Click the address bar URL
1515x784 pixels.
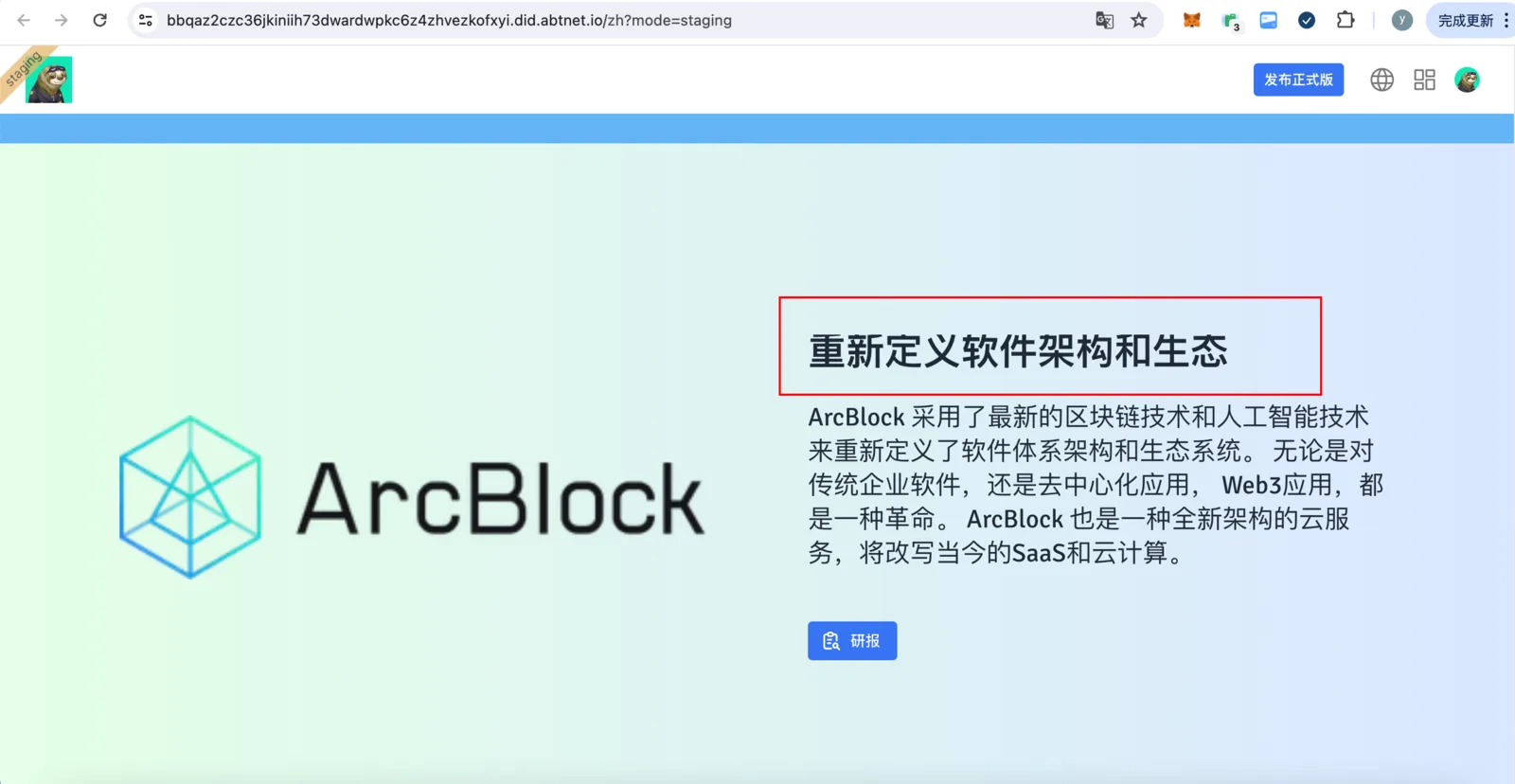pyautogui.click(x=449, y=20)
